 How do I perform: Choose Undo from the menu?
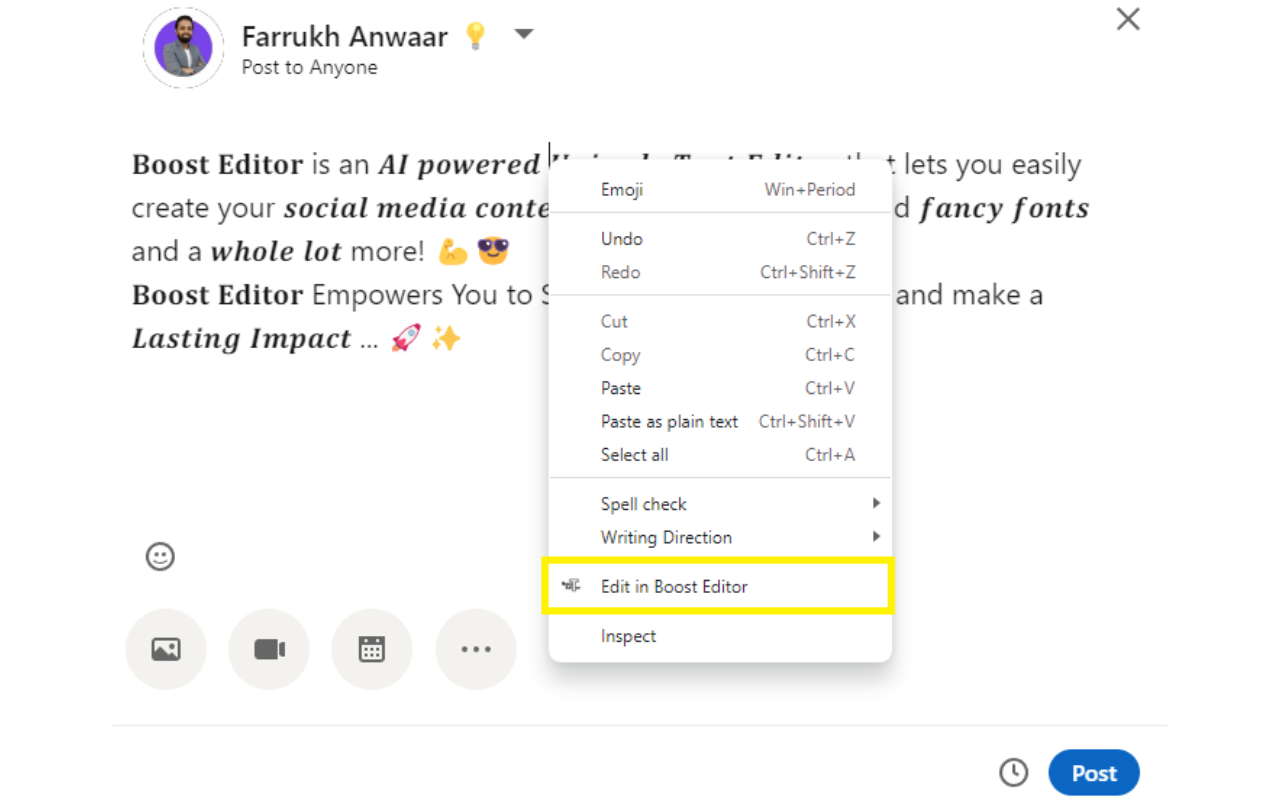coord(621,239)
